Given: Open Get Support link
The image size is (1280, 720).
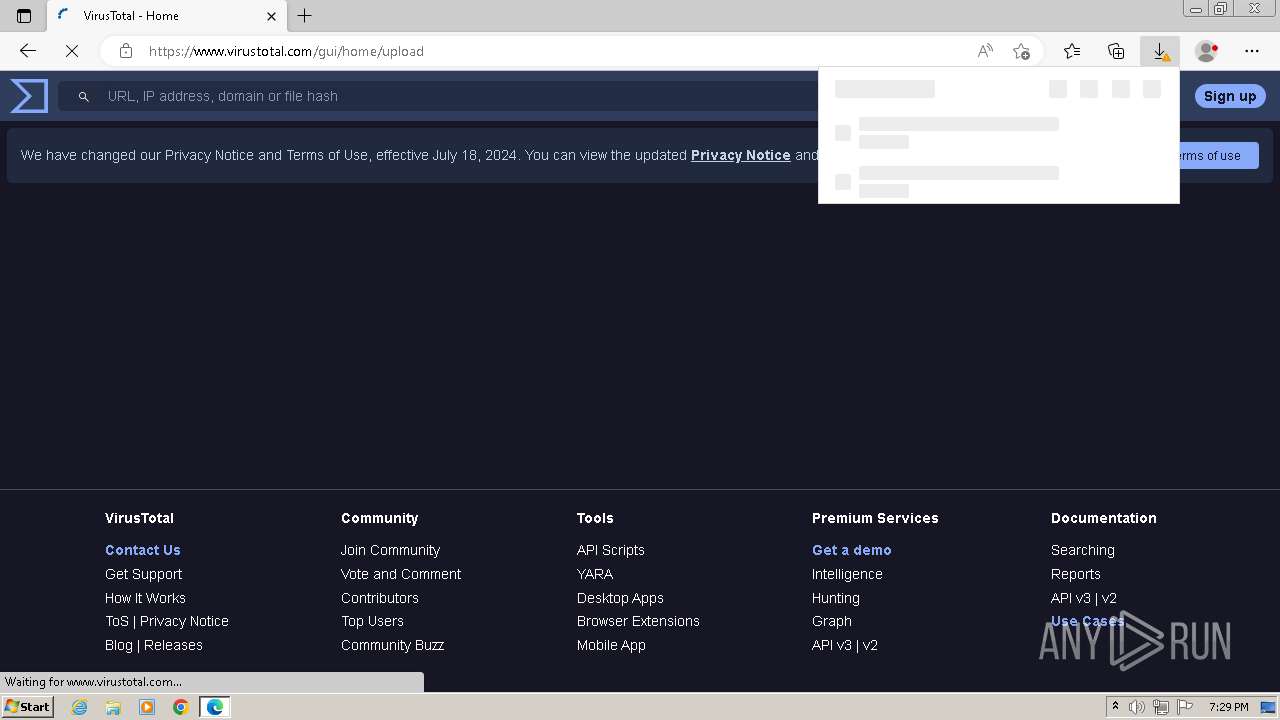Looking at the screenshot, I should click(x=143, y=574).
